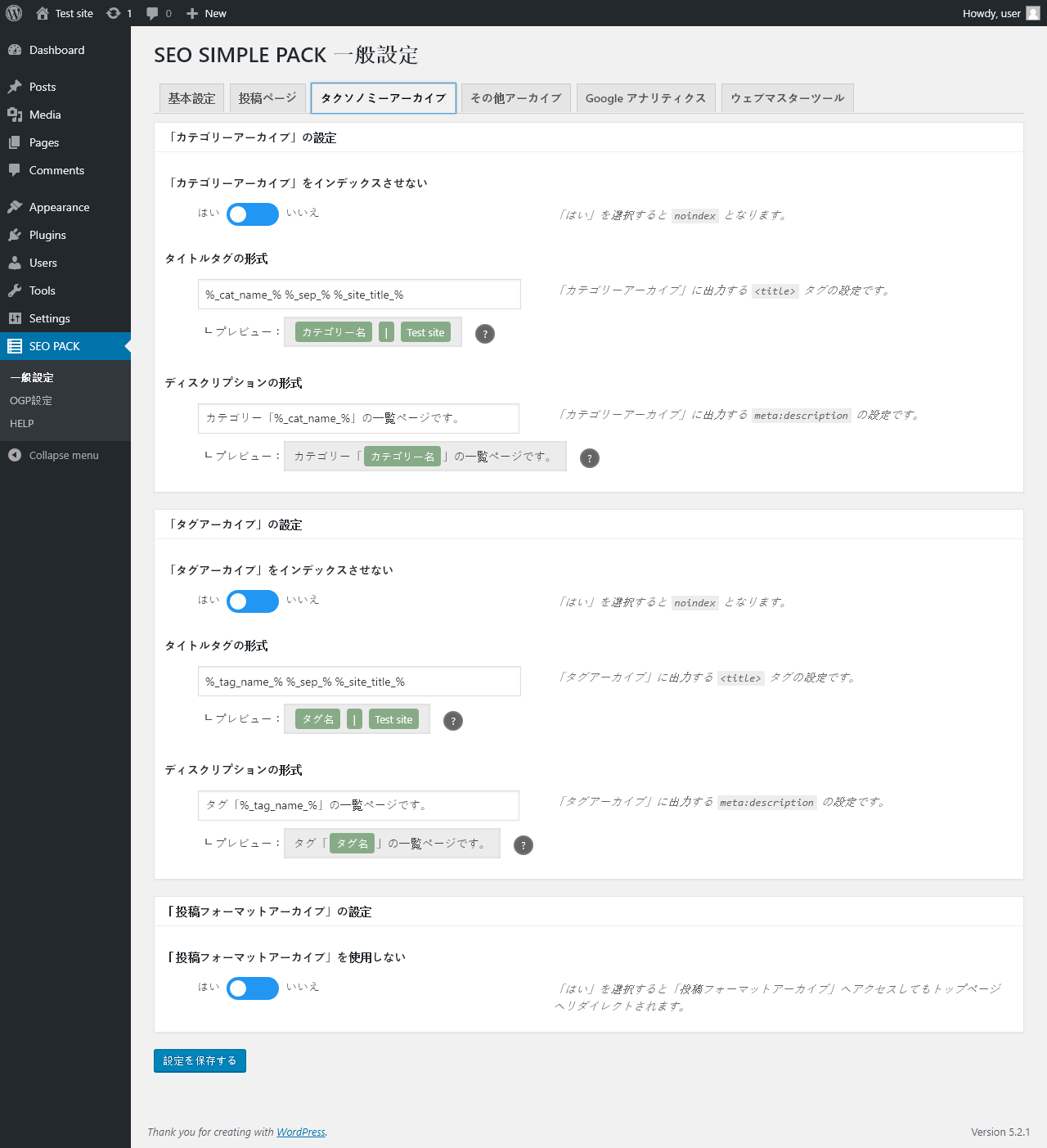Open the updates icon in admin bar
This screenshot has height=1148, width=1047.
pyautogui.click(x=114, y=13)
